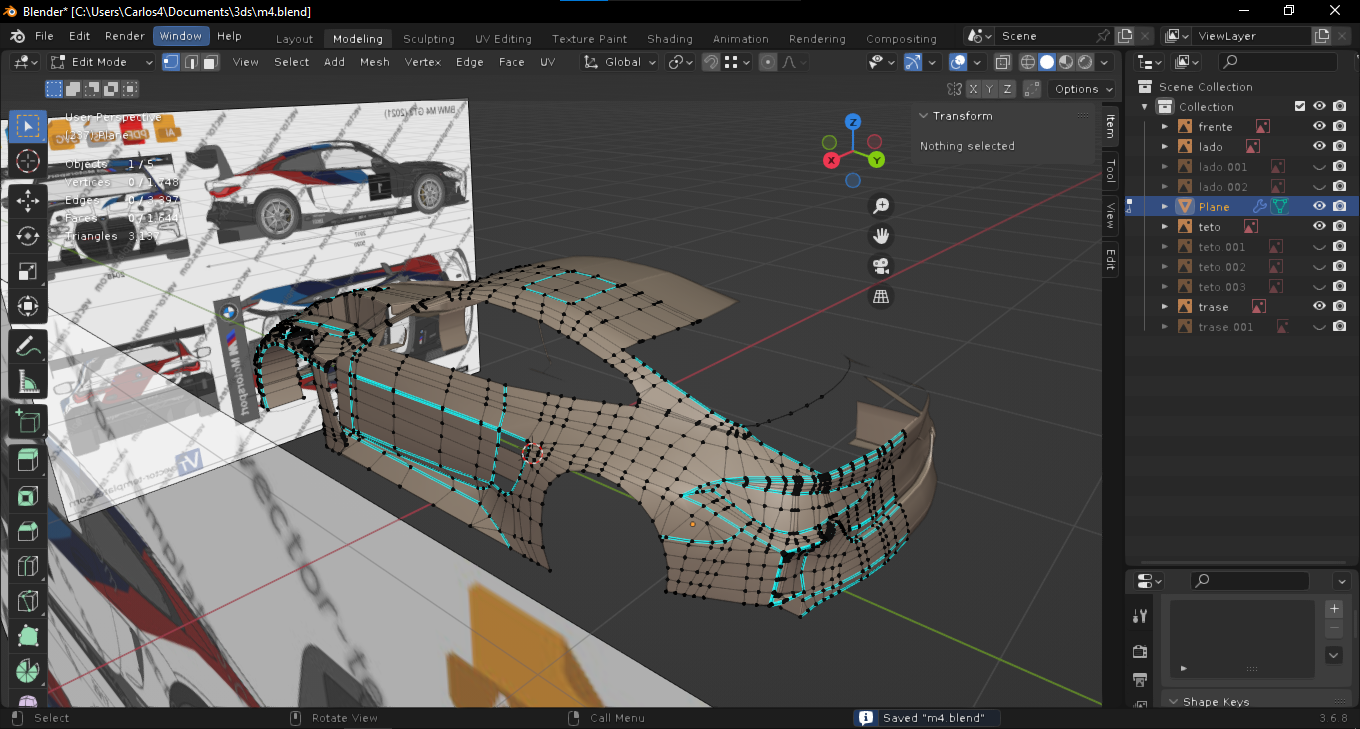Expand the teto tree item
1360x729 pixels.
click(1165, 227)
